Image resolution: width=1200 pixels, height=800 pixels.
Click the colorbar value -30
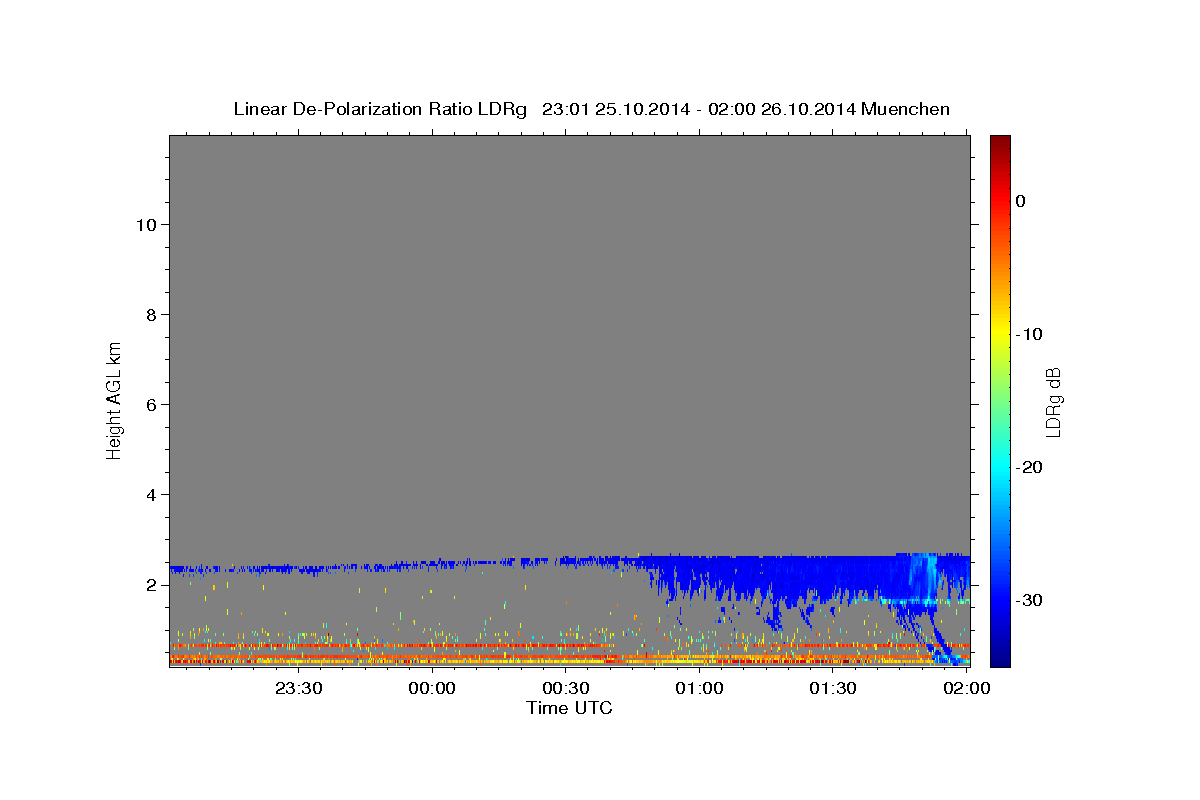pyautogui.click(x=1030, y=600)
